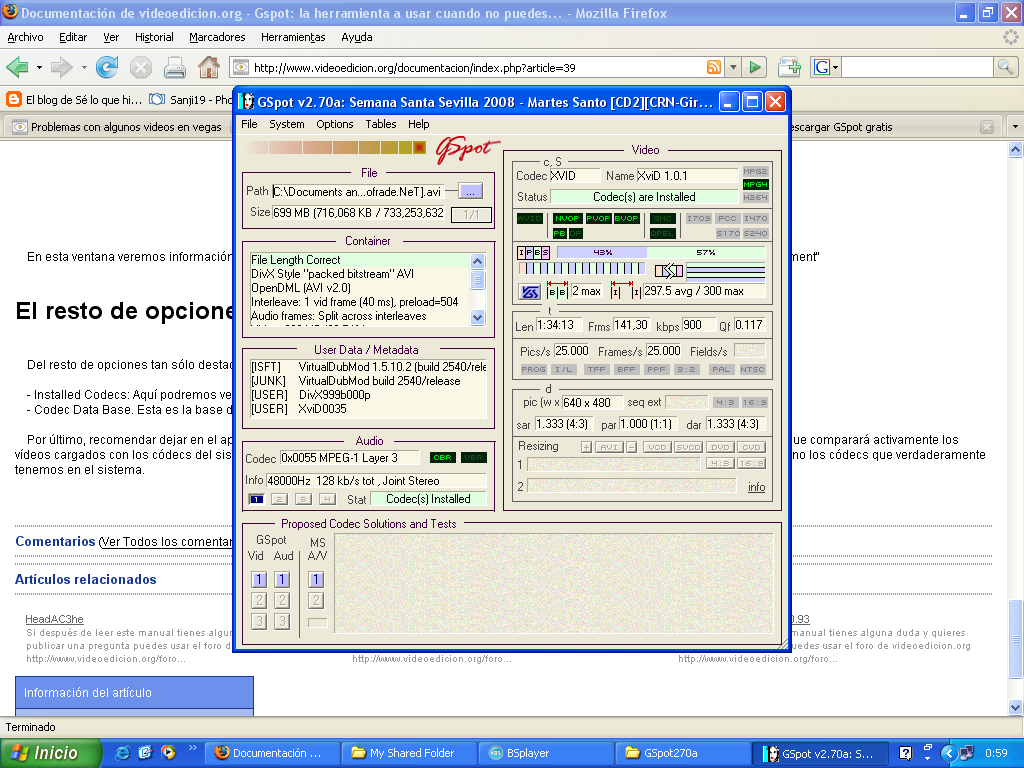Click the stop loading icon in Firefox
1024x768 pixels.
click(140, 67)
